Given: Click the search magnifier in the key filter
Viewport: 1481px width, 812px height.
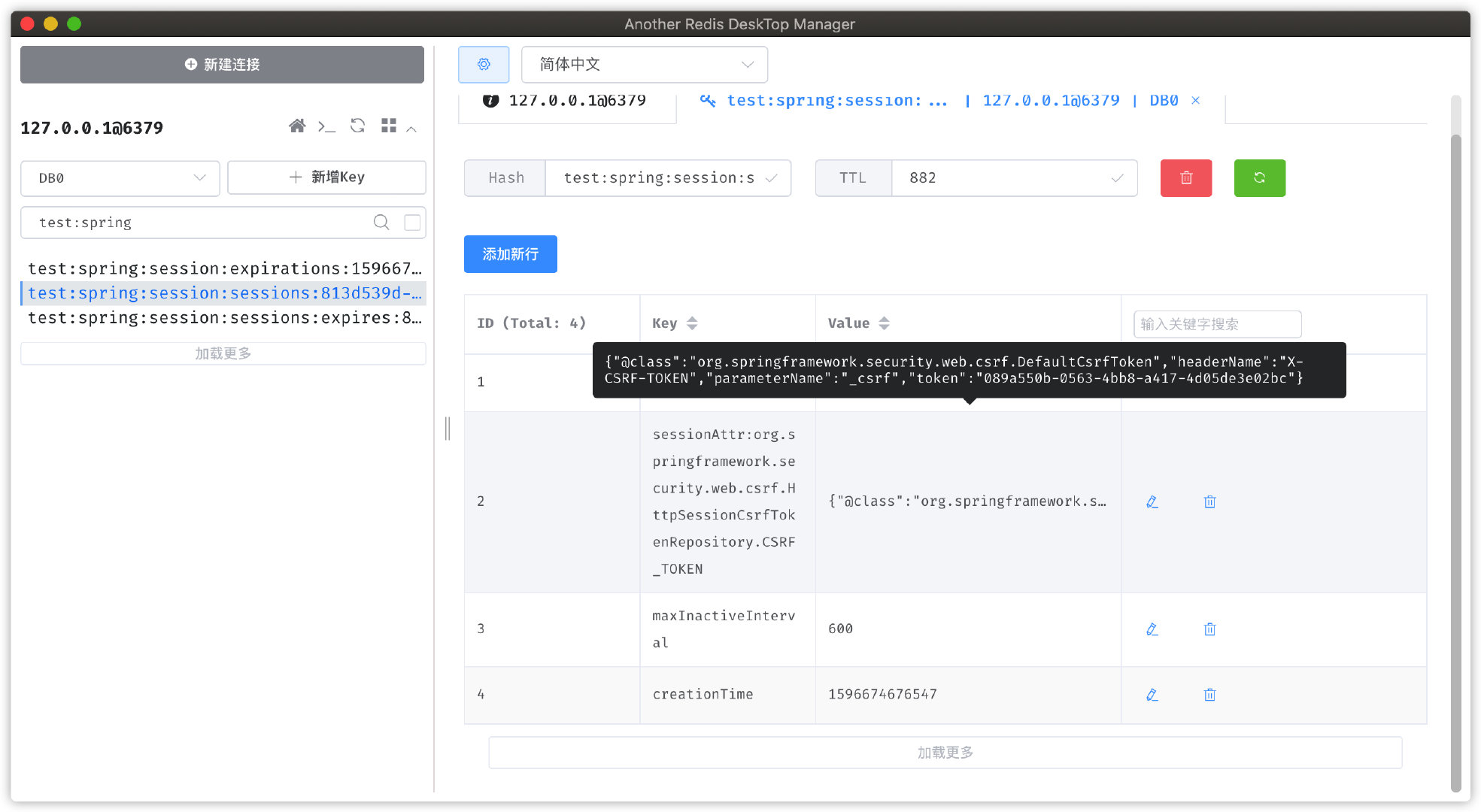Looking at the screenshot, I should pyautogui.click(x=381, y=223).
